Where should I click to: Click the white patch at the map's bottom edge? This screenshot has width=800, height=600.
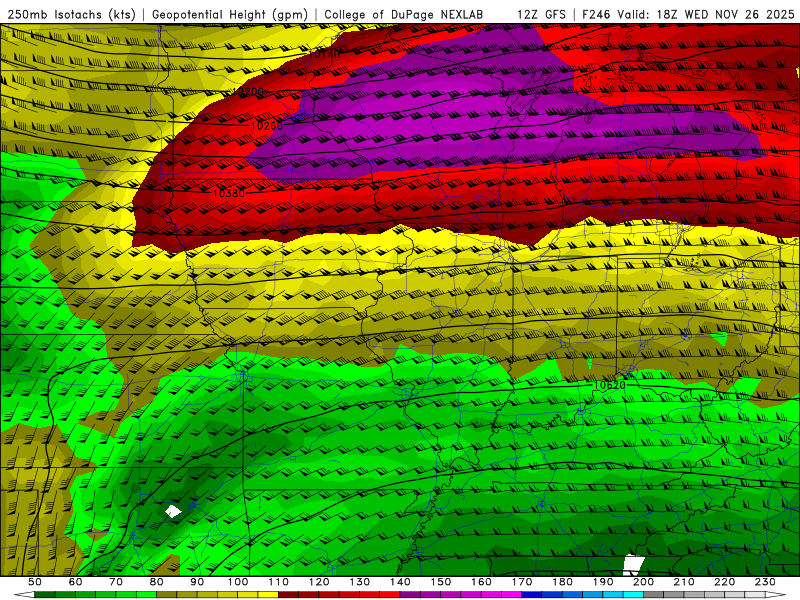[x=634, y=565]
